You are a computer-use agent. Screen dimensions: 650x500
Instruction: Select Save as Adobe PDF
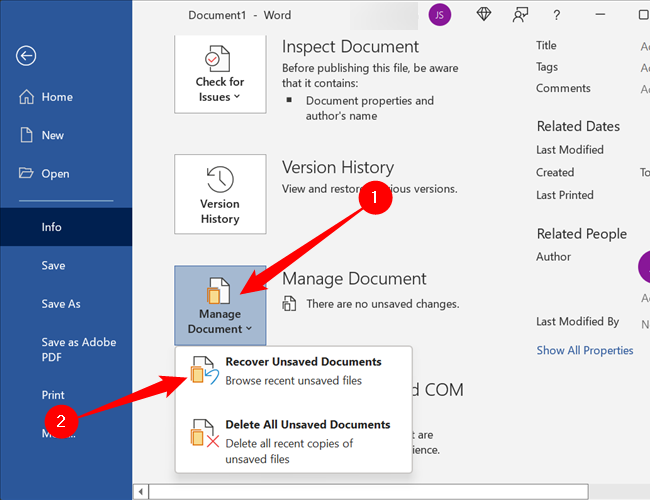pyautogui.click(x=66, y=350)
